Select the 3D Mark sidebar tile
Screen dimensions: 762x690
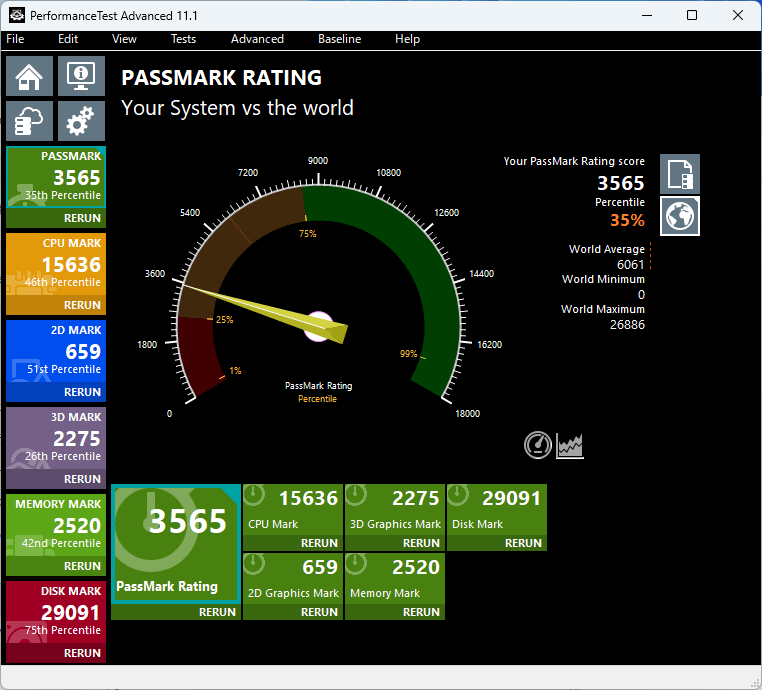tap(56, 438)
